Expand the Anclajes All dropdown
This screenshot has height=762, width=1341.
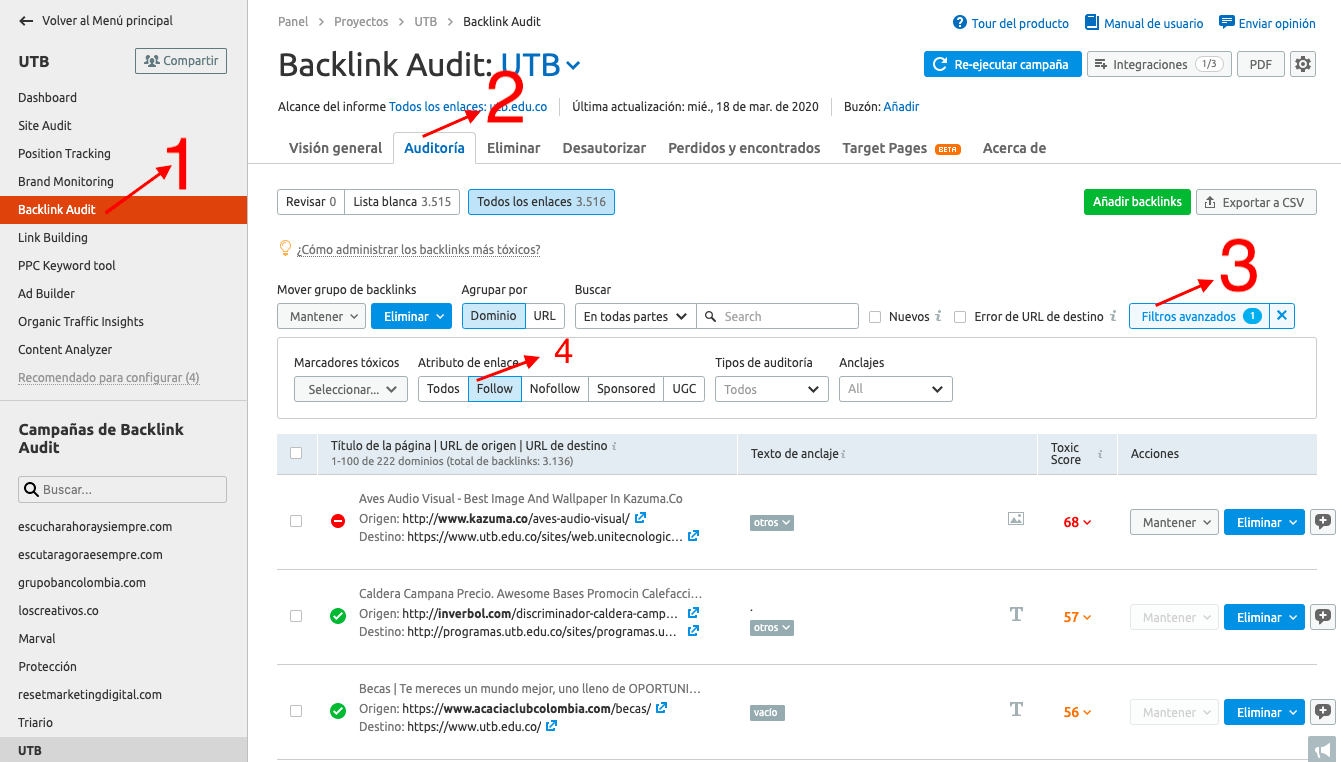895,389
